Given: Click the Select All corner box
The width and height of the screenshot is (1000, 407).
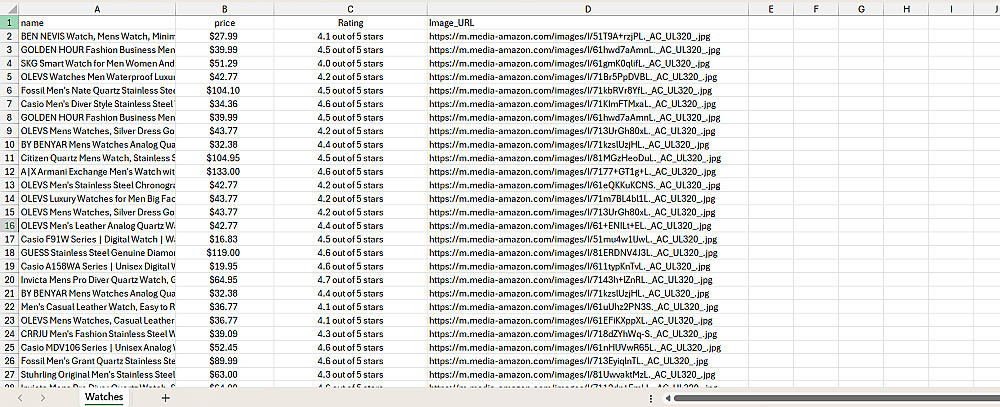Looking at the screenshot, I should point(9,9).
